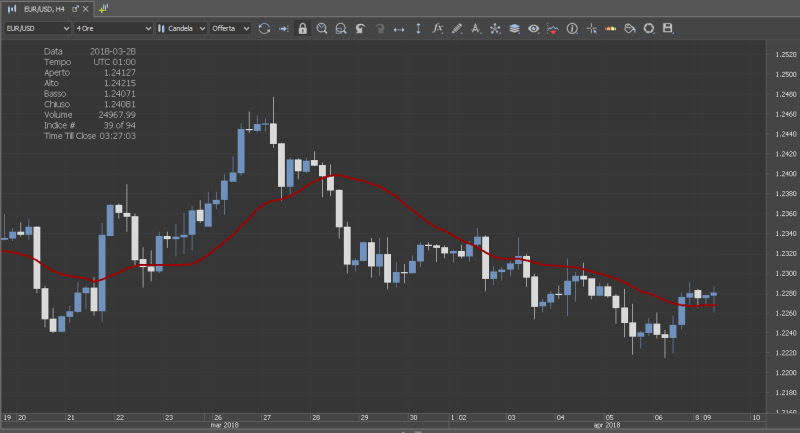Screen dimensions: 800x433
Task: Toggle the chart lock icon
Action: (302, 28)
